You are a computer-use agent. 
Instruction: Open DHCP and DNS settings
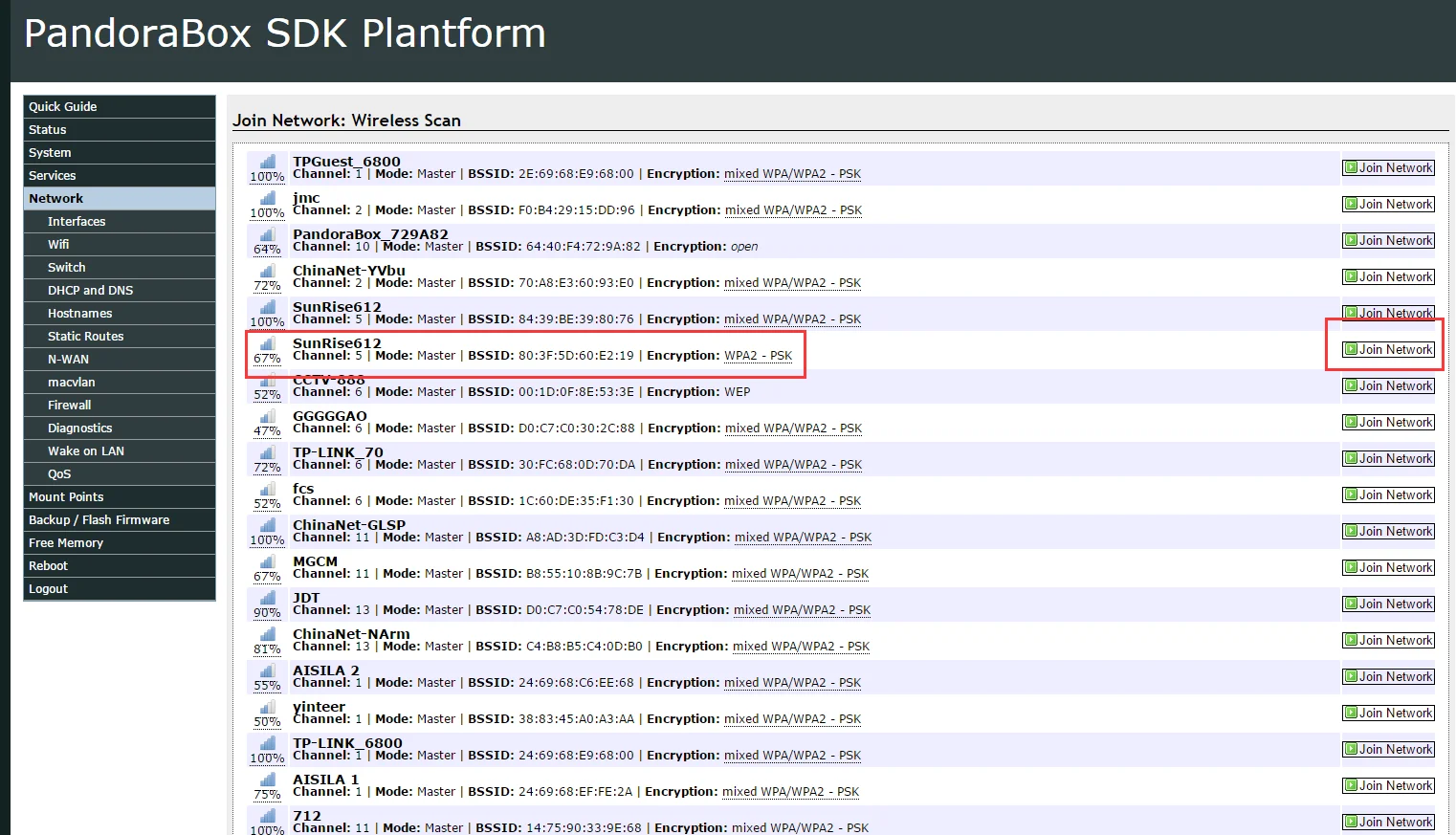(x=120, y=291)
